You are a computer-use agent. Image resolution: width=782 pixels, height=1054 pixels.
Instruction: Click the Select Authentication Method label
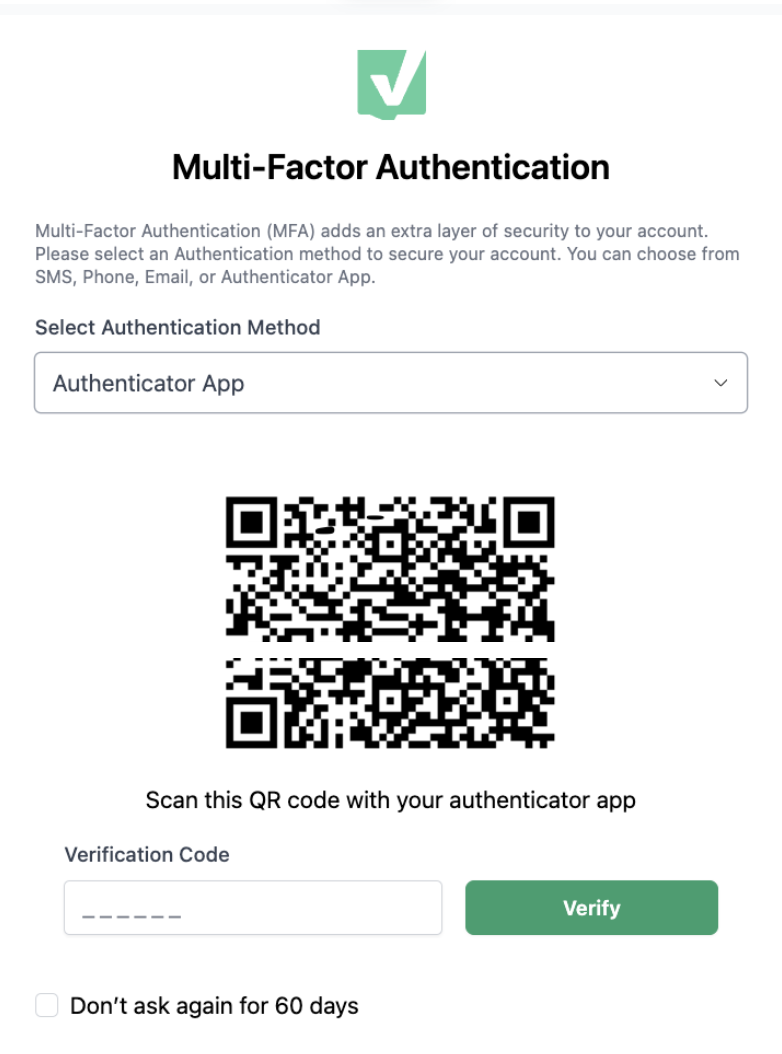pyautogui.click(x=177, y=328)
